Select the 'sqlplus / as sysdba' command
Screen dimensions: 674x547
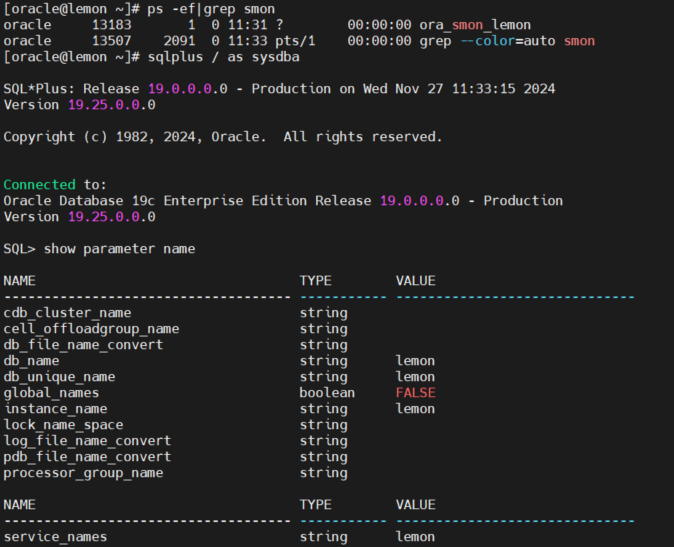[x=224, y=57]
